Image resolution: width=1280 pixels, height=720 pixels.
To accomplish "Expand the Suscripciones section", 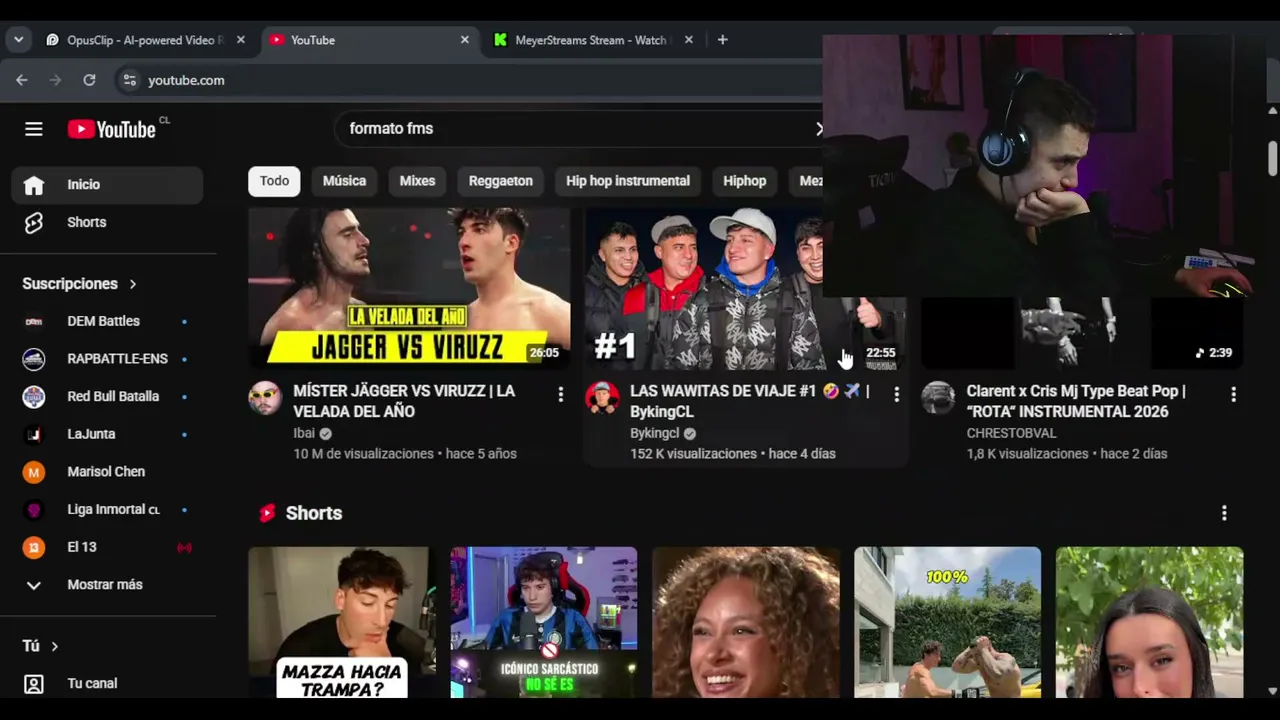I will click(80, 284).
